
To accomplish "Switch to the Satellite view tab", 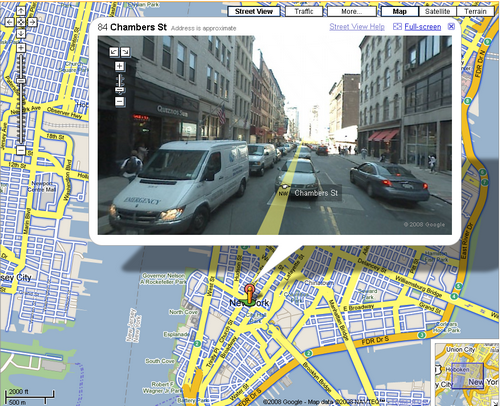I will (x=437, y=11).
